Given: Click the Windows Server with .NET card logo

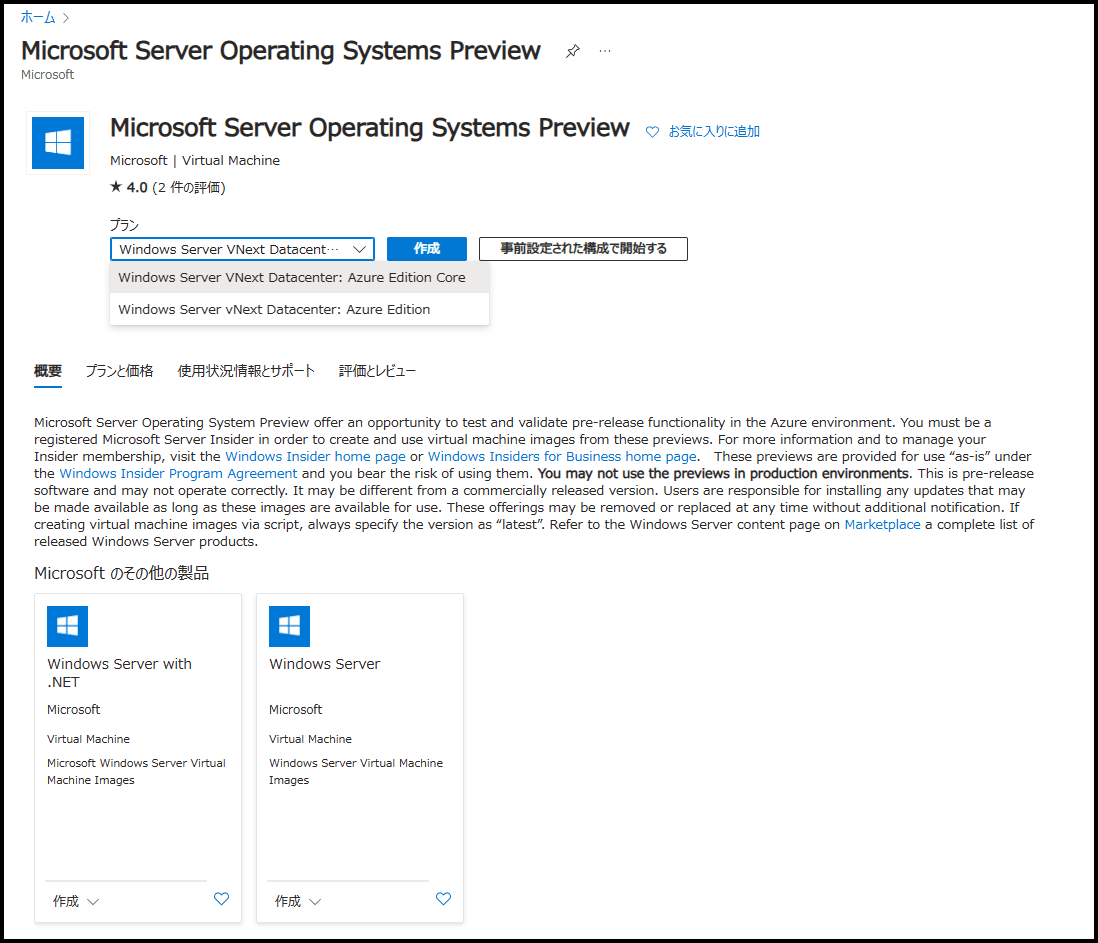Looking at the screenshot, I should point(67,626).
